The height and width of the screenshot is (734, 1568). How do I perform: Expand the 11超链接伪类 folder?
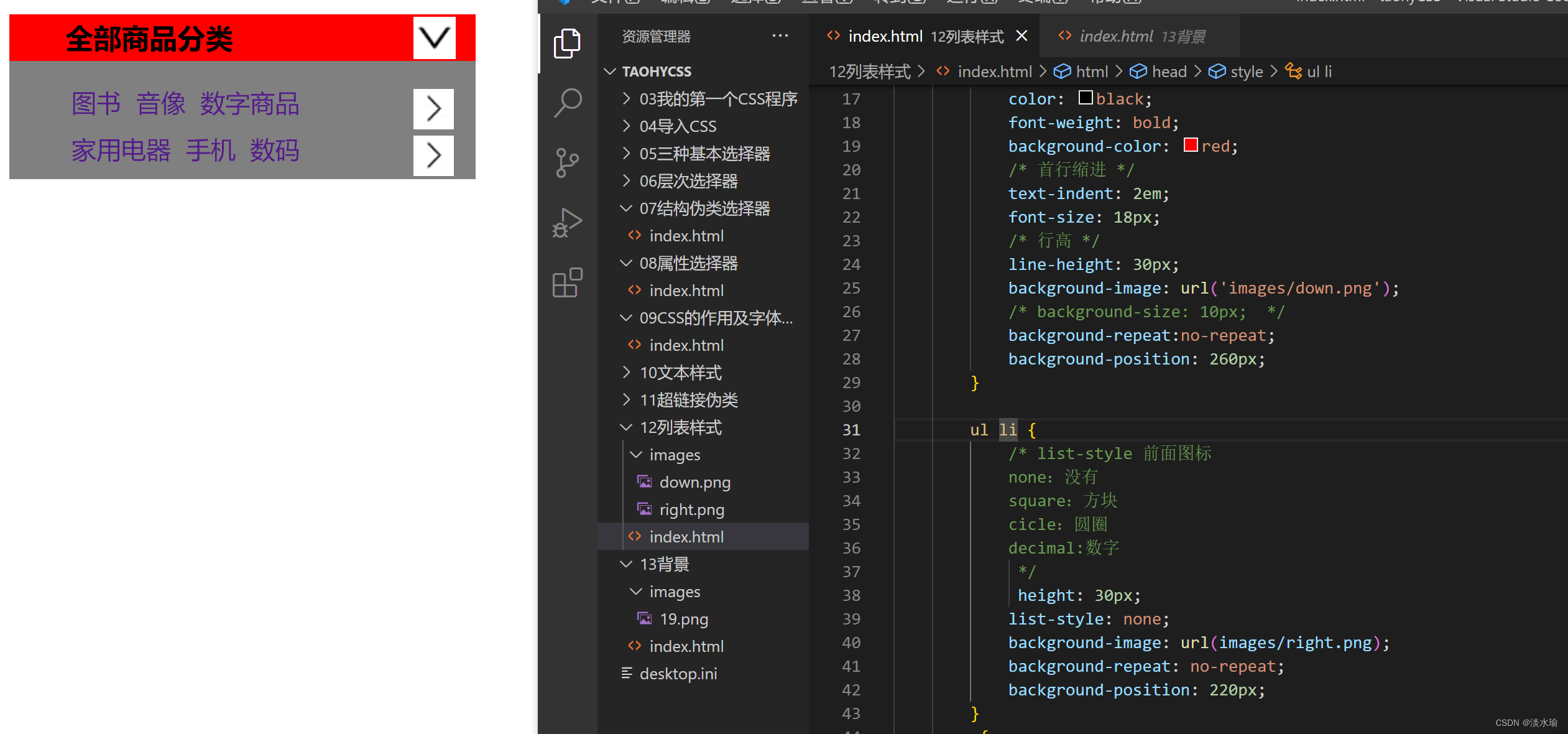(x=627, y=400)
